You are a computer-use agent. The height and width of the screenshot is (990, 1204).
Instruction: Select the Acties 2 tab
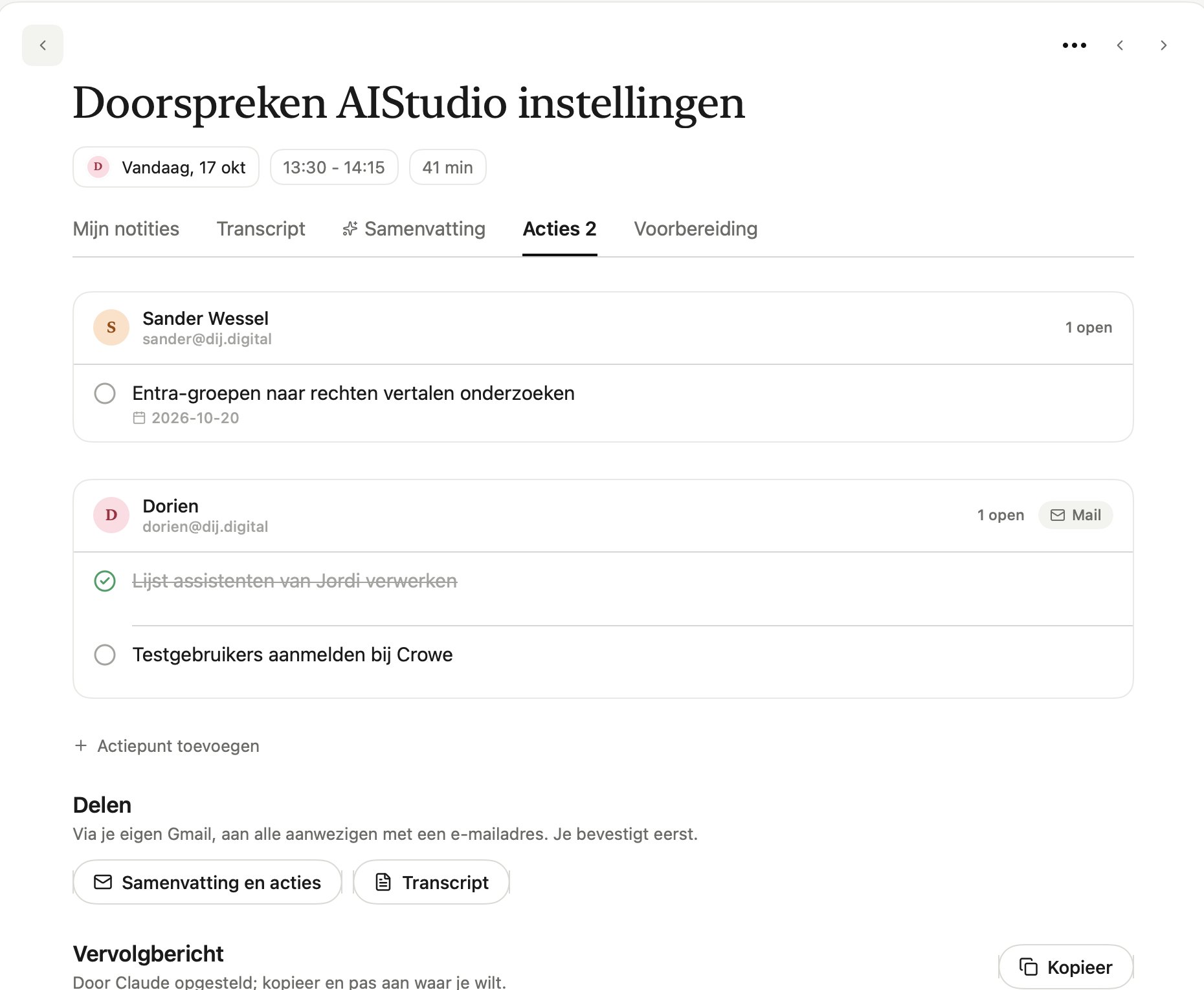(x=560, y=229)
